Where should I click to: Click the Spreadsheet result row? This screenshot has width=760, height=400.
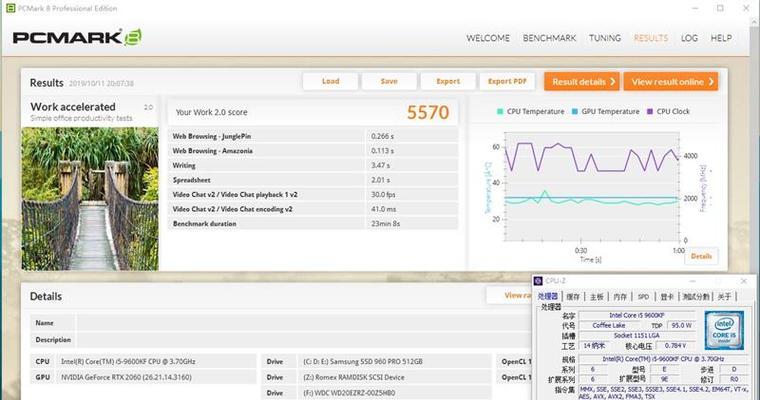pyautogui.click(x=313, y=180)
